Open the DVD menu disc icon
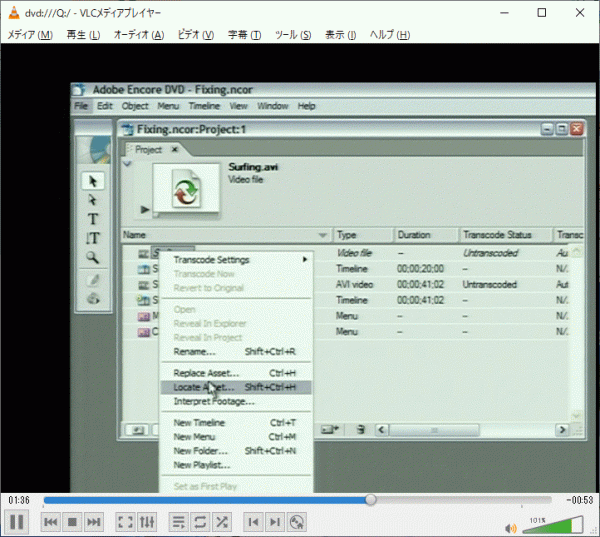The width and height of the screenshot is (600, 537). pyautogui.click(x=297, y=522)
